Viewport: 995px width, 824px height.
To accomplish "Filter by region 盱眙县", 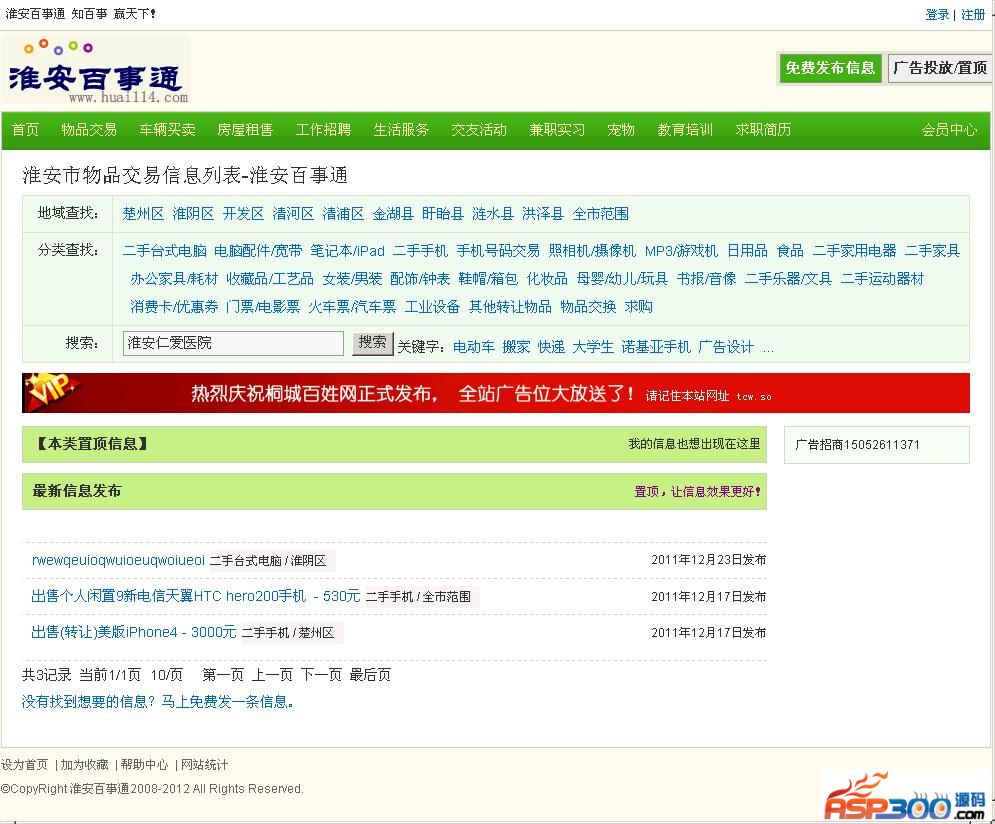I will (443, 214).
